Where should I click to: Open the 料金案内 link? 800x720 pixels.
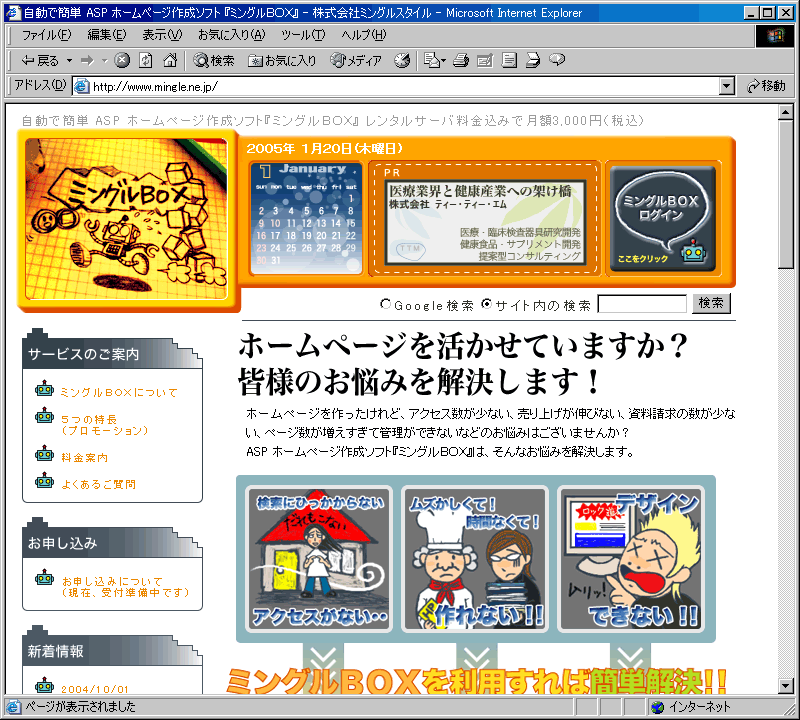tap(84, 458)
